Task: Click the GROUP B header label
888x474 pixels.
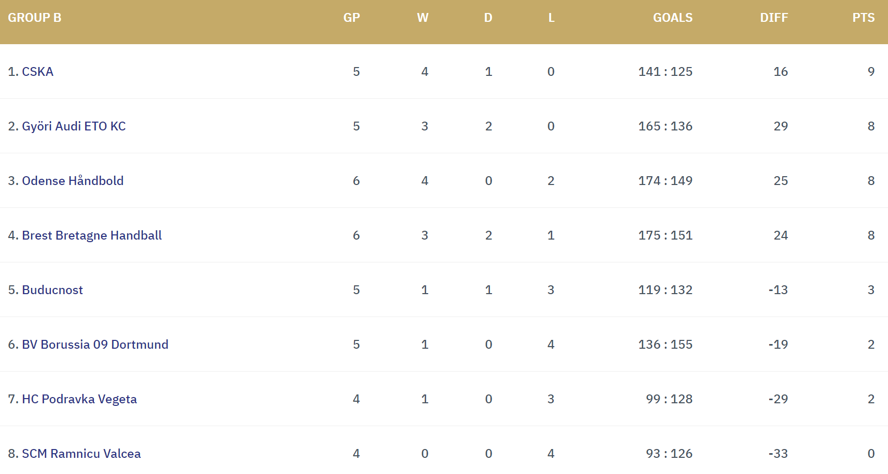Action: 35,18
